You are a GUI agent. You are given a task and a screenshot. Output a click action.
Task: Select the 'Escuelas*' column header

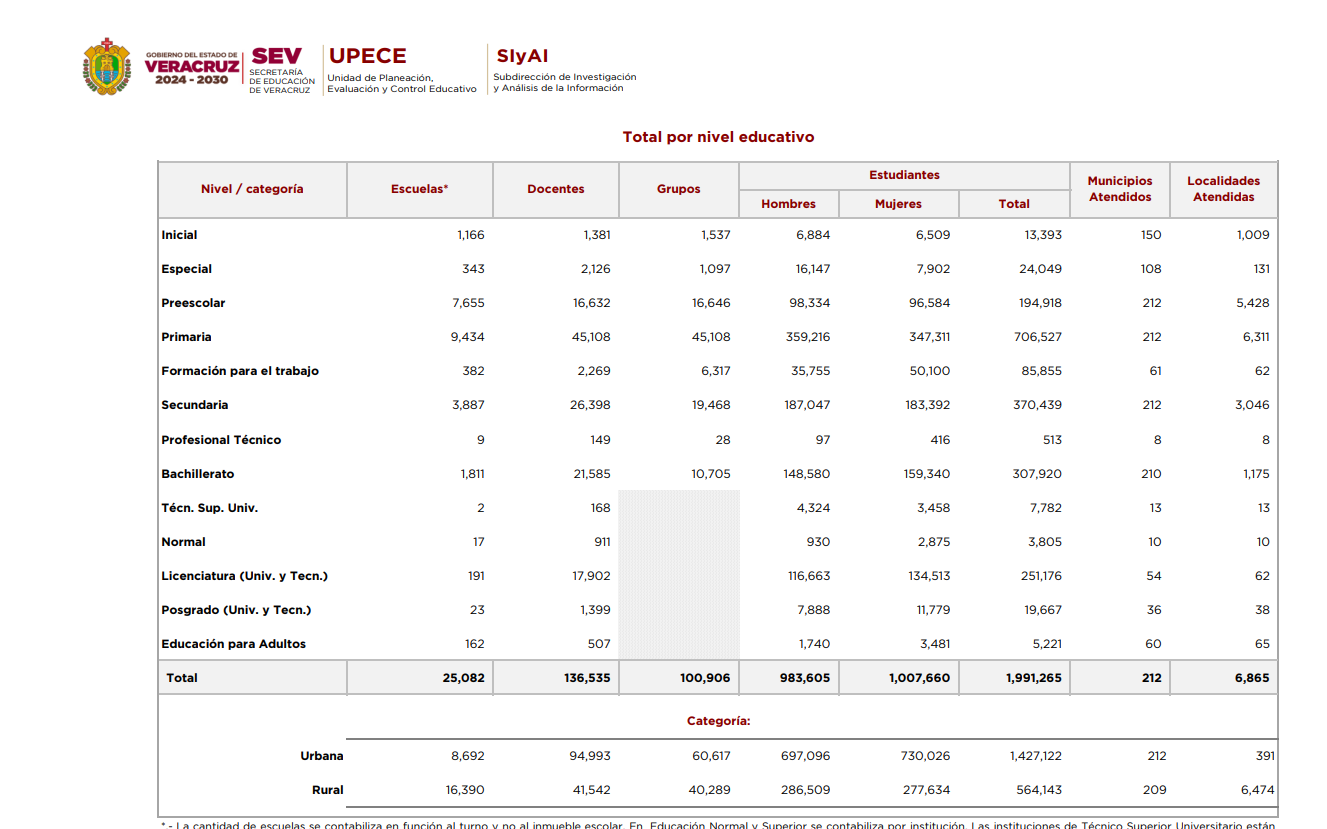coord(419,189)
